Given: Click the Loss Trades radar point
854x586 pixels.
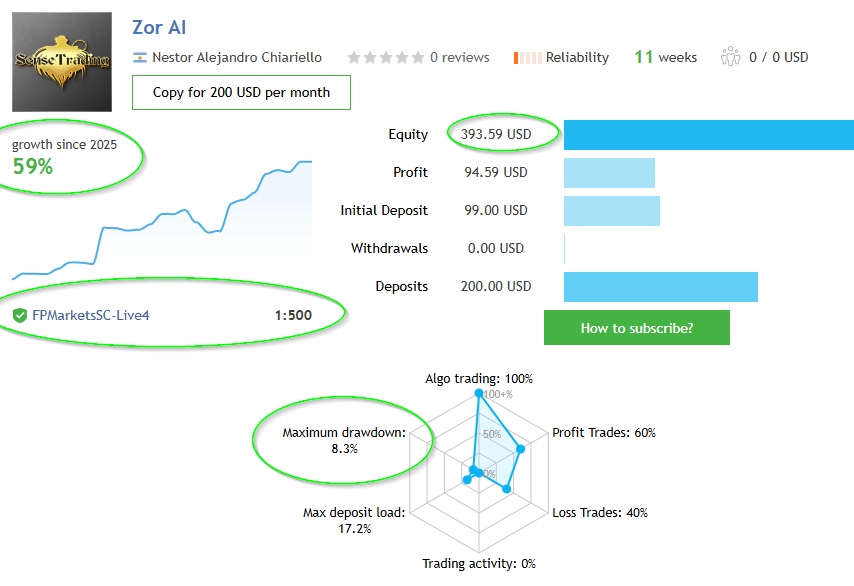Looking at the screenshot, I should (x=507, y=489).
